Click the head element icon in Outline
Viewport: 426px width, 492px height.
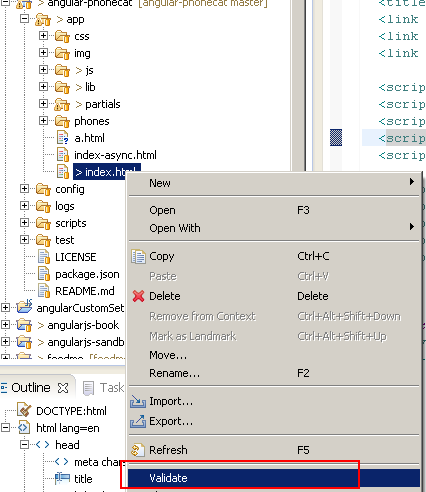[43, 444]
